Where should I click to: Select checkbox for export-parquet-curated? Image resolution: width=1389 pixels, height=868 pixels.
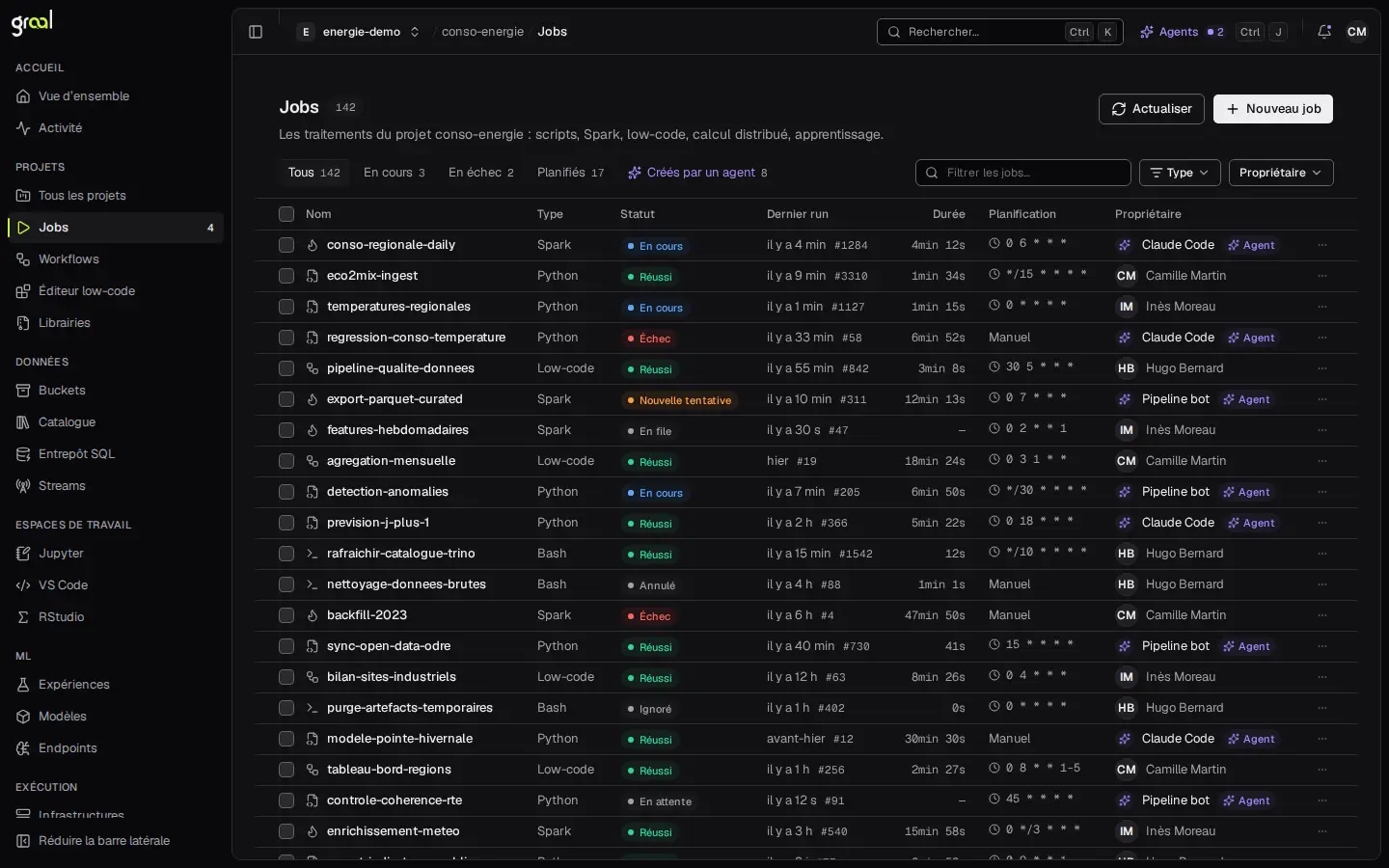click(286, 399)
